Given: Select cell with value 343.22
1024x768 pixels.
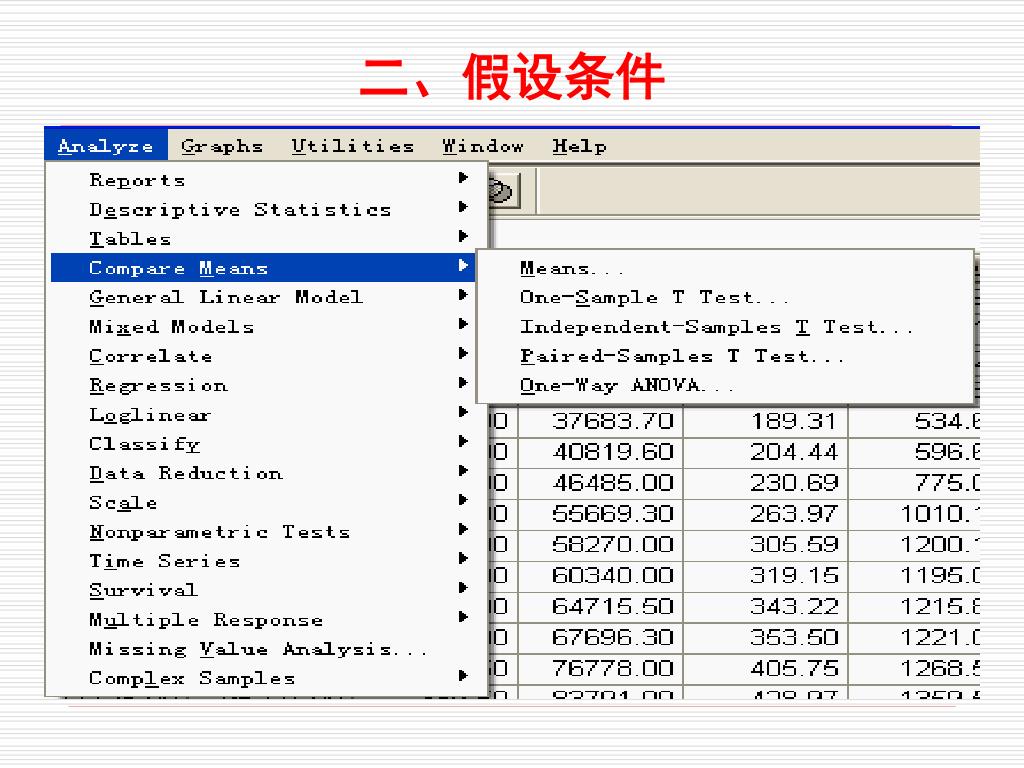Looking at the screenshot, I should [765, 606].
